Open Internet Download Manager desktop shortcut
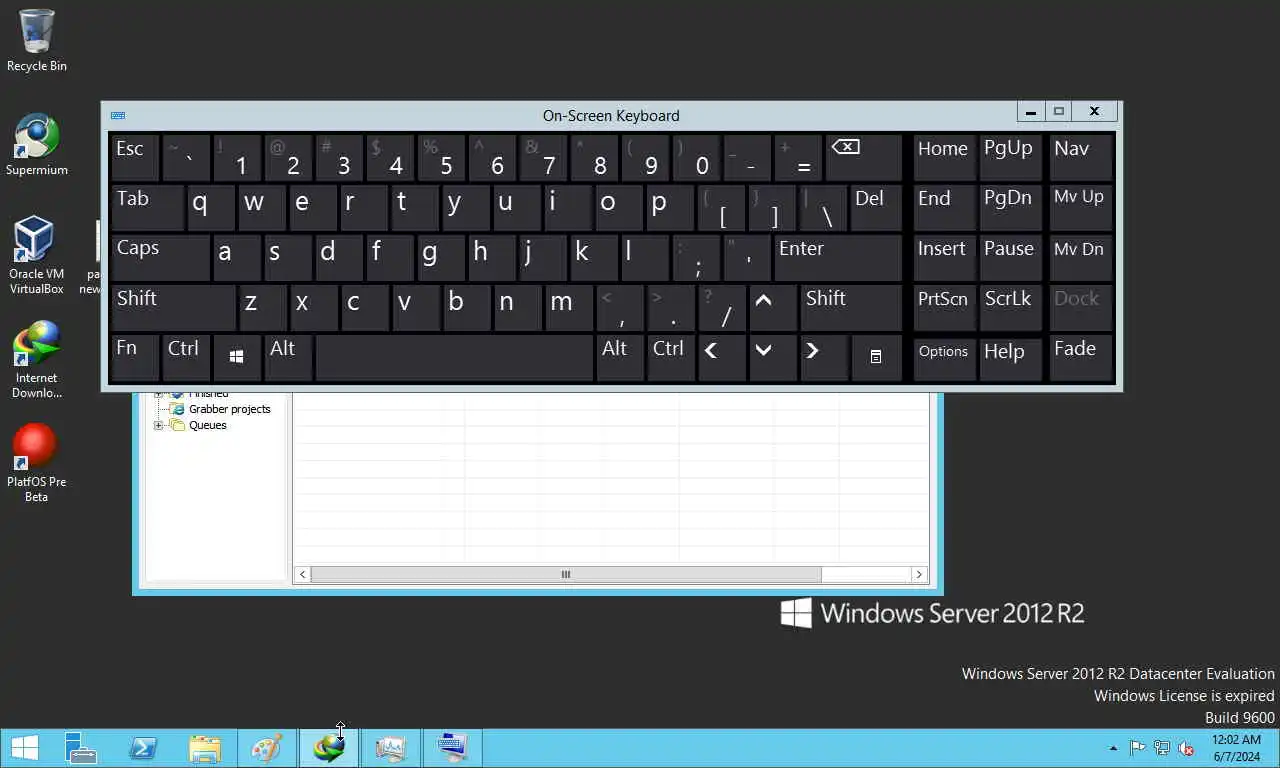This screenshot has width=1280, height=768. 37,360
